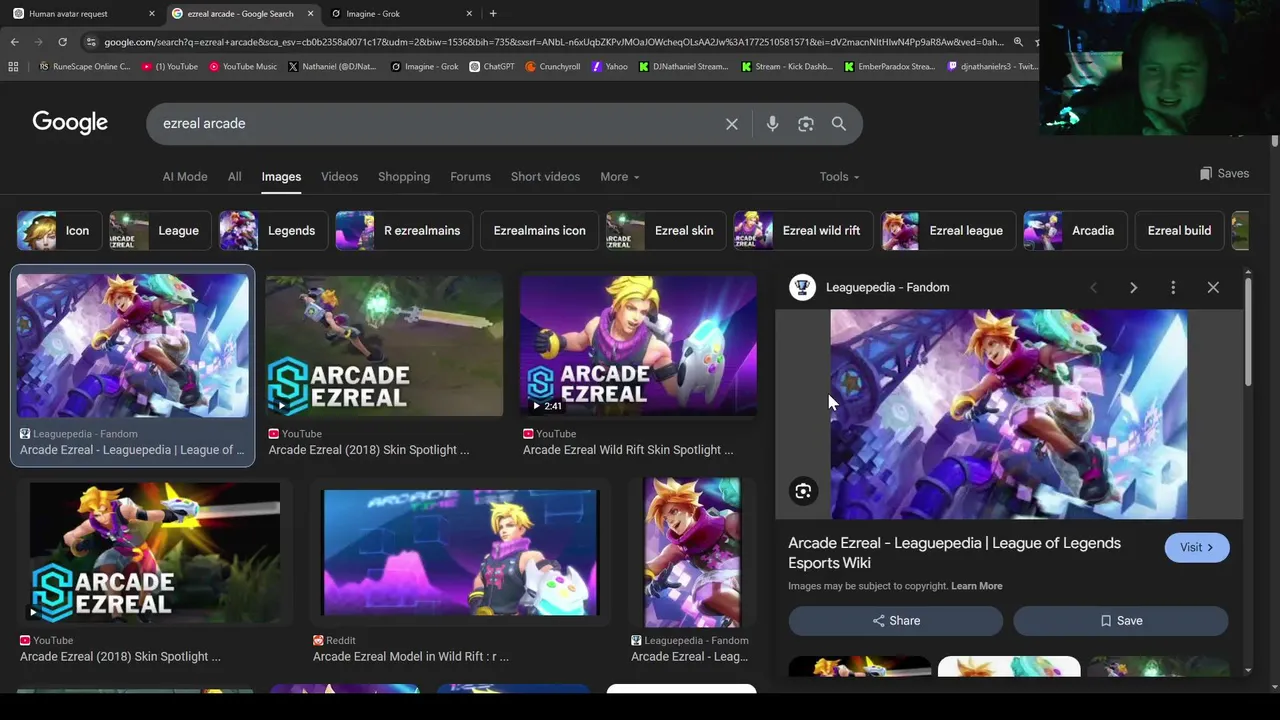1280x720 pixels.
Task: Select the Short videos tab
Action: click(545, 177)
